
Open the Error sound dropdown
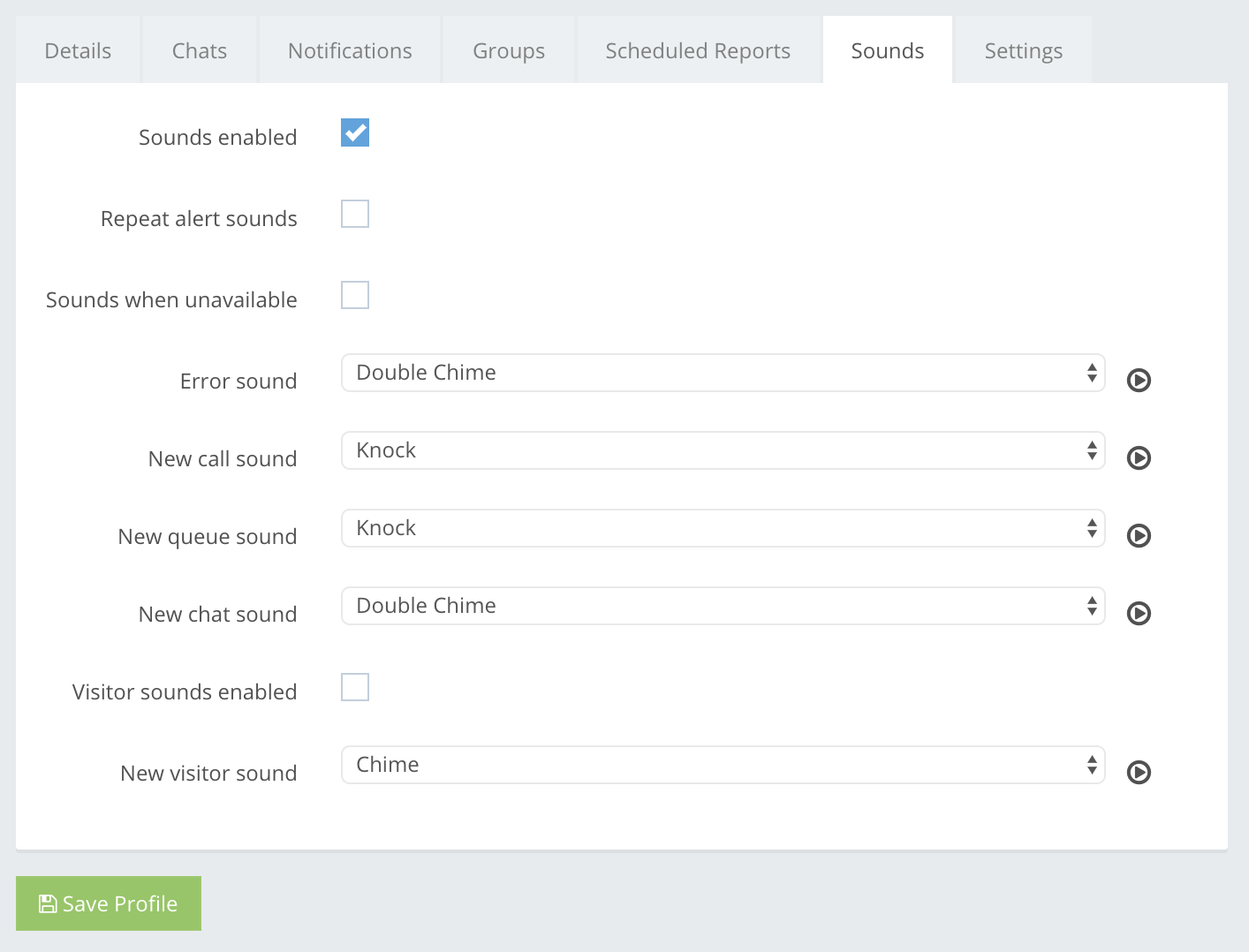tap(723, 374)
